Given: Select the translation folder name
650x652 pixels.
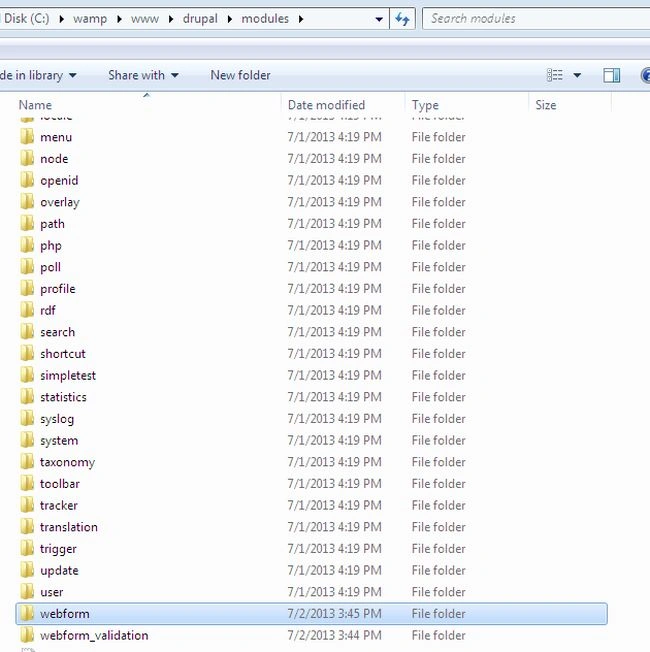Looking at the screenshot, I should pos(69,527).
